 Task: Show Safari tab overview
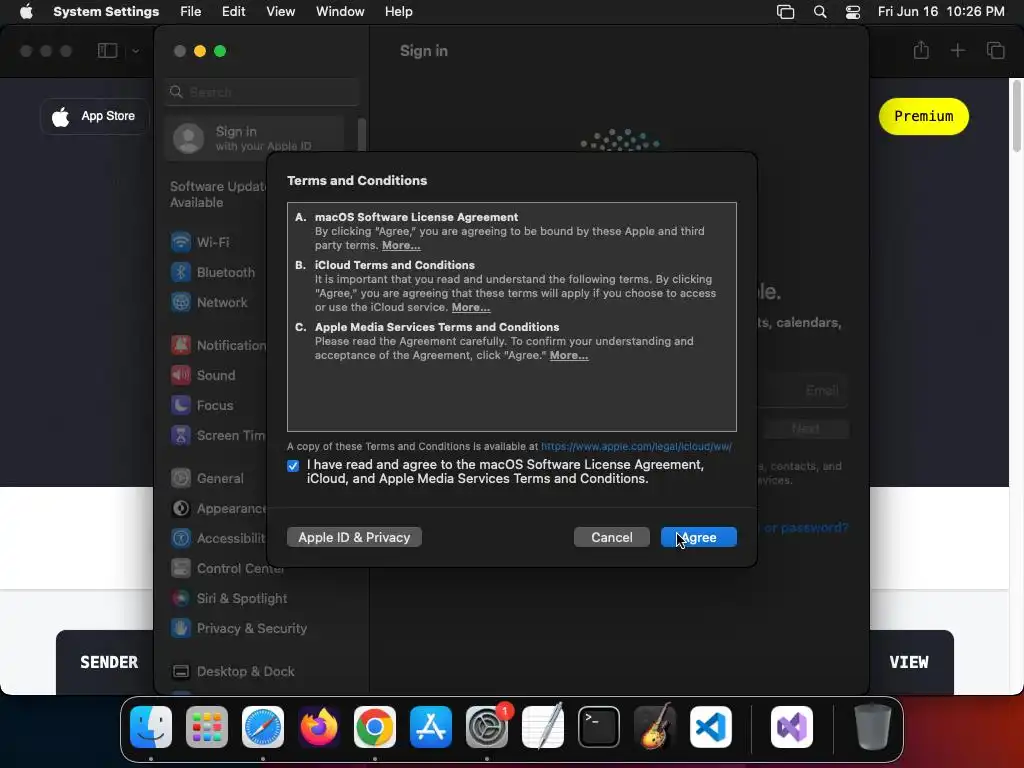click(995, 50)
